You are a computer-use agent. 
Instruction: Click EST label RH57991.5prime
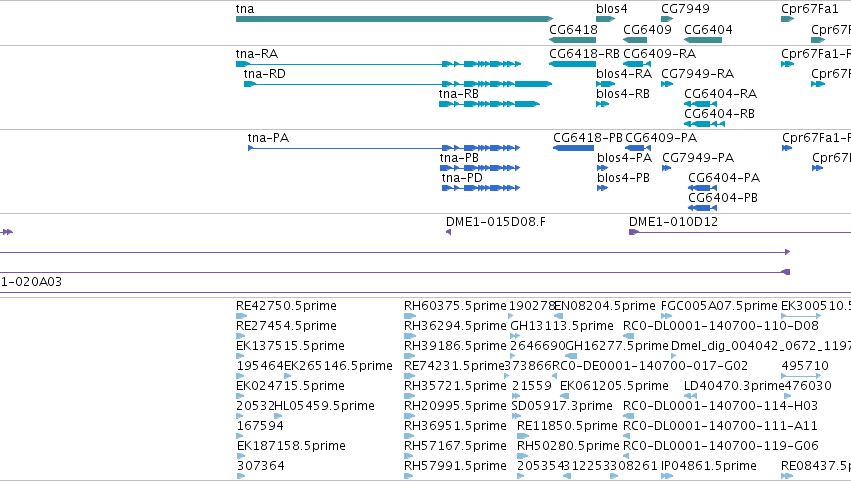click(455, 466)
